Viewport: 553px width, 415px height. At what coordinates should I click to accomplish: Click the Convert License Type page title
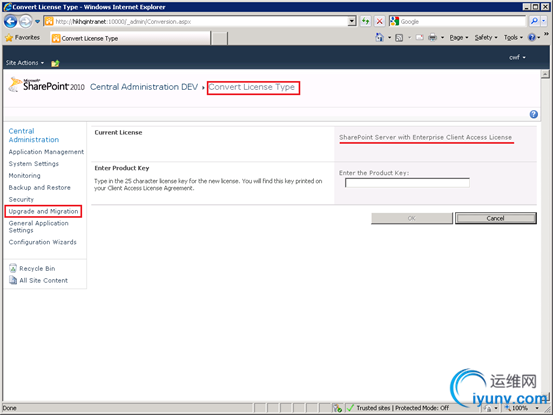252,87
